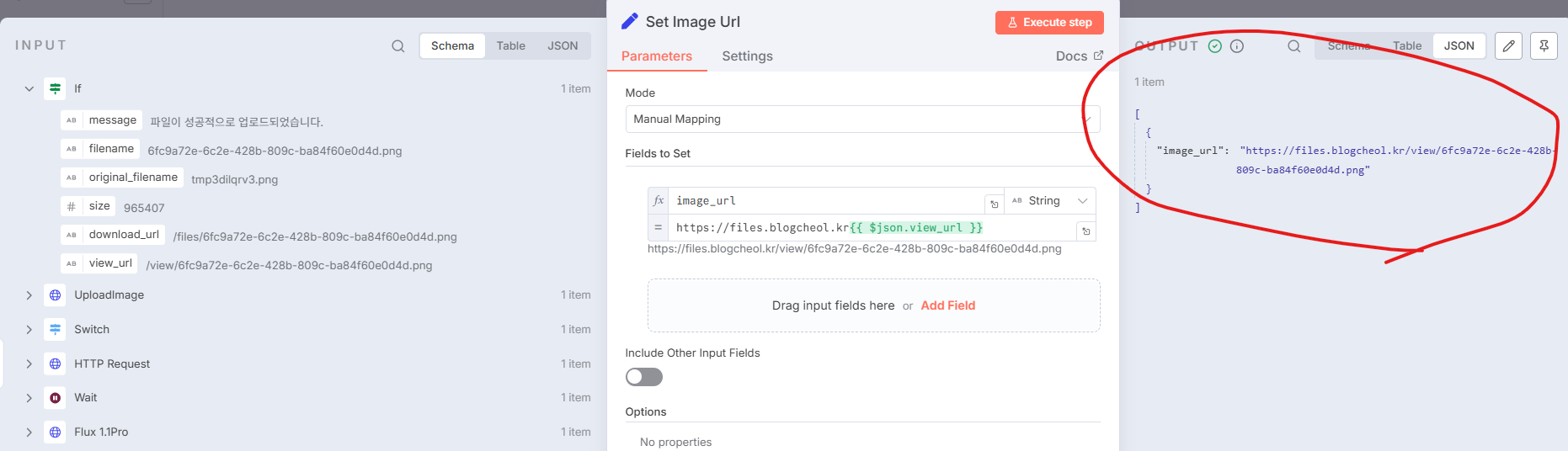Viewport: 1568px width, 451px height.
Task: Click the fx expression icon beside image_url
Action: [x=659, y=201]
